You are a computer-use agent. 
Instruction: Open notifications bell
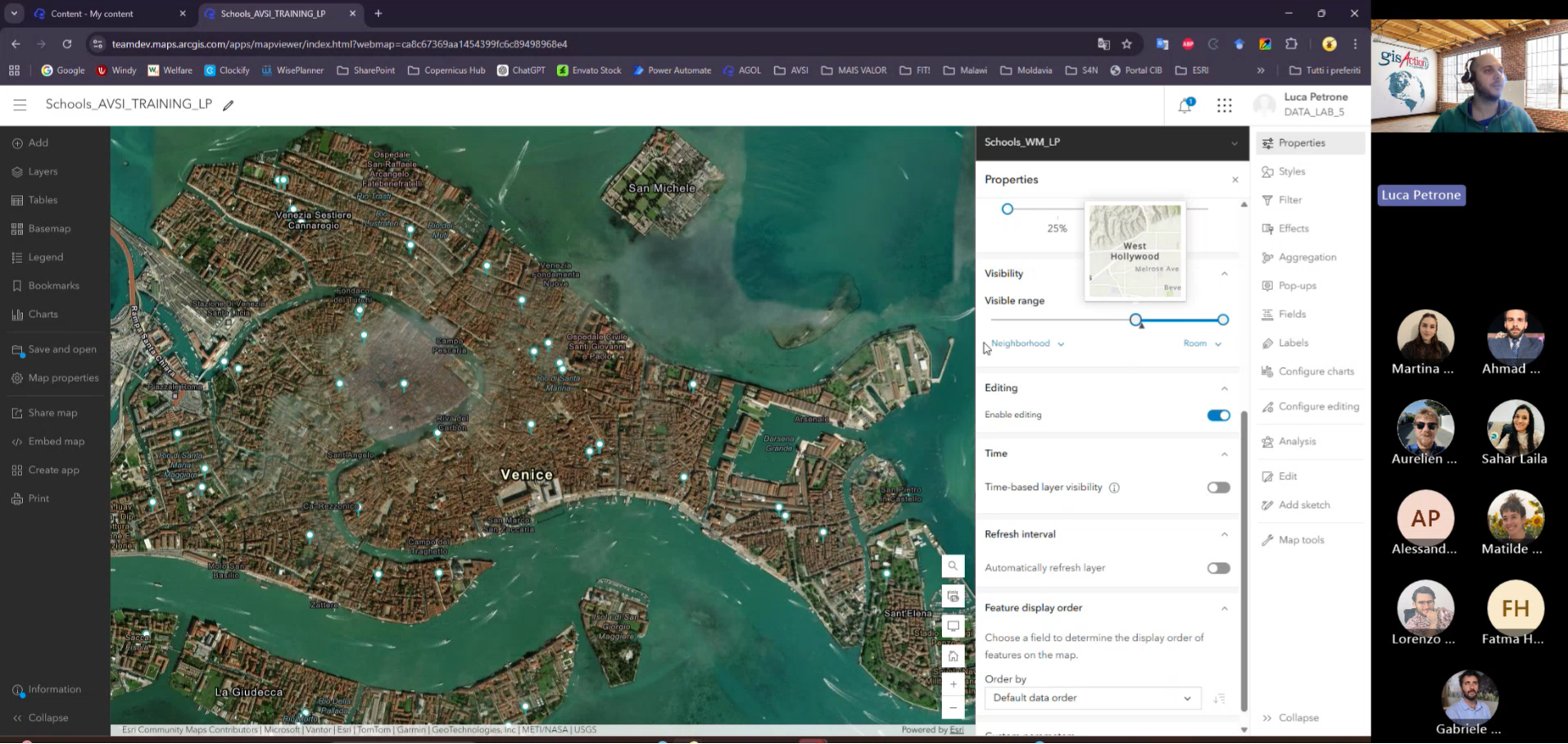point(1185,106)
